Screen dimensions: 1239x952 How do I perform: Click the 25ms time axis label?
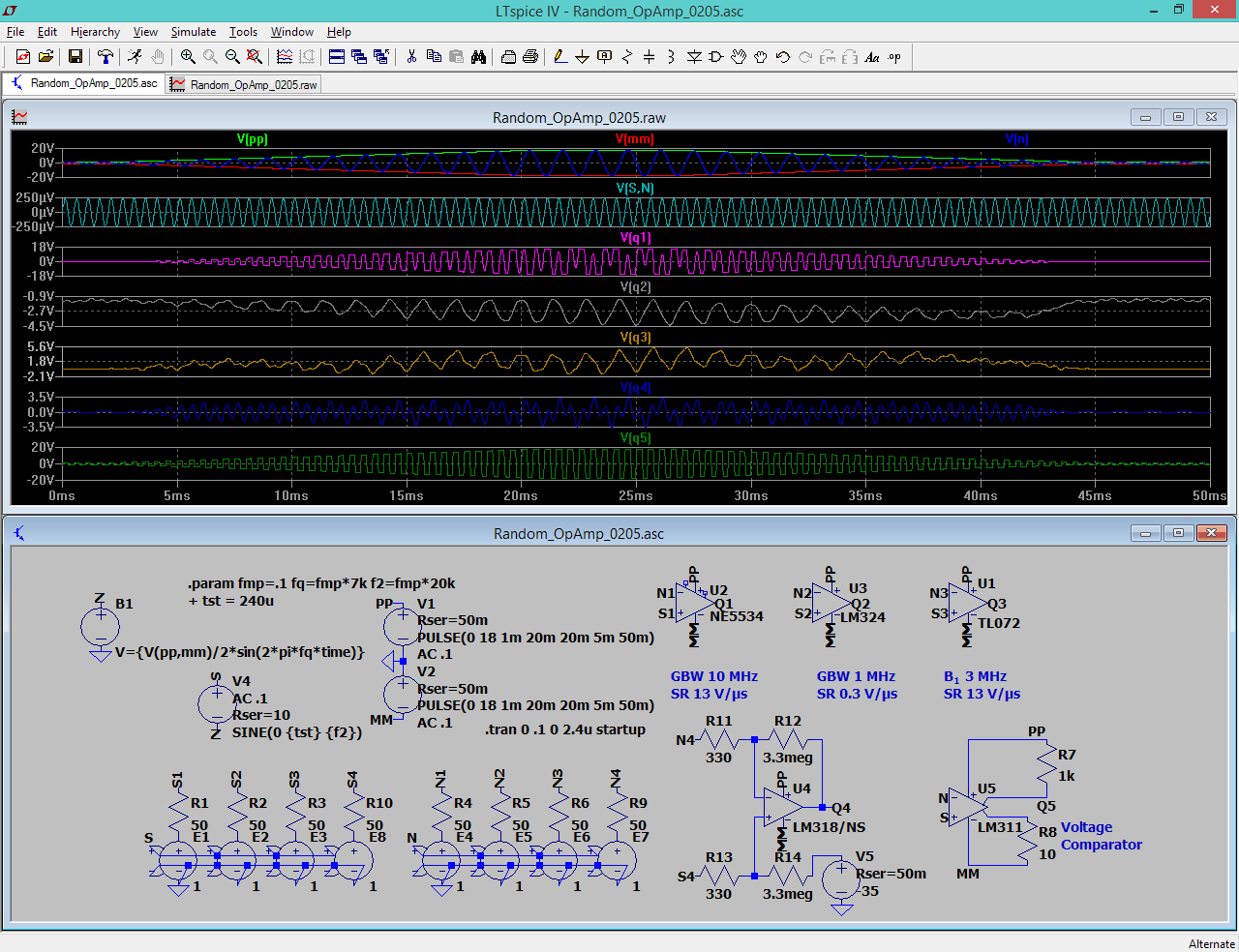tap(635, 496)
